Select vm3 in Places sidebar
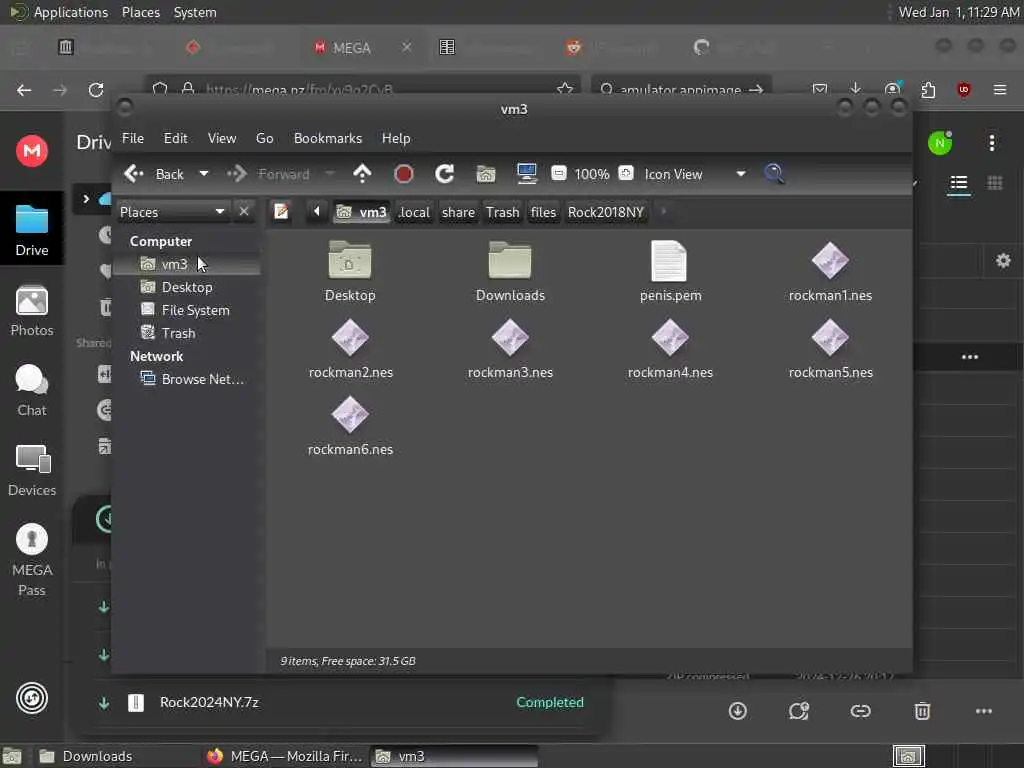The image size is (1024, 768). [187, 264]
